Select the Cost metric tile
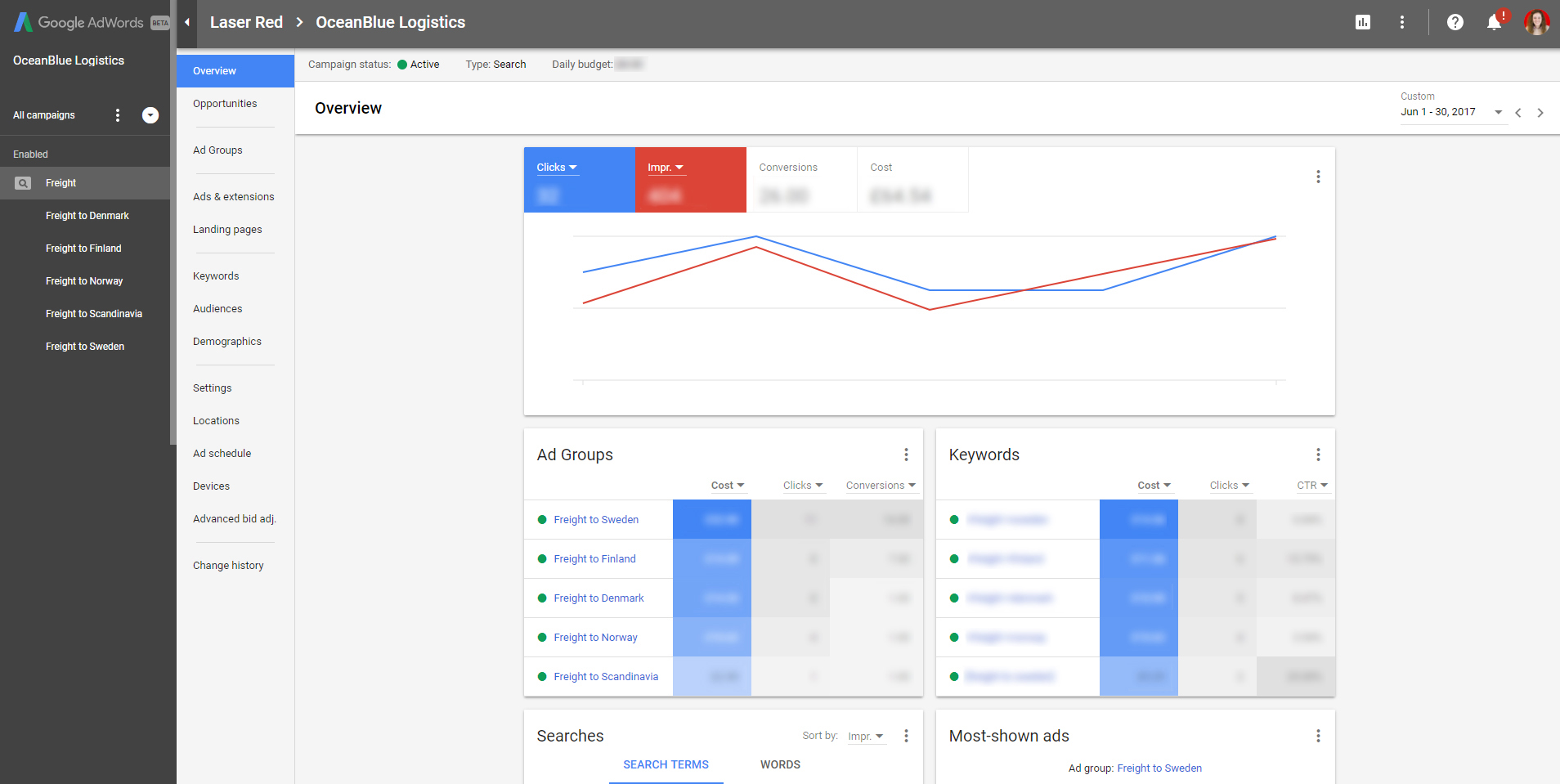This screenshot has width=1560, height=784. point(912,180)
